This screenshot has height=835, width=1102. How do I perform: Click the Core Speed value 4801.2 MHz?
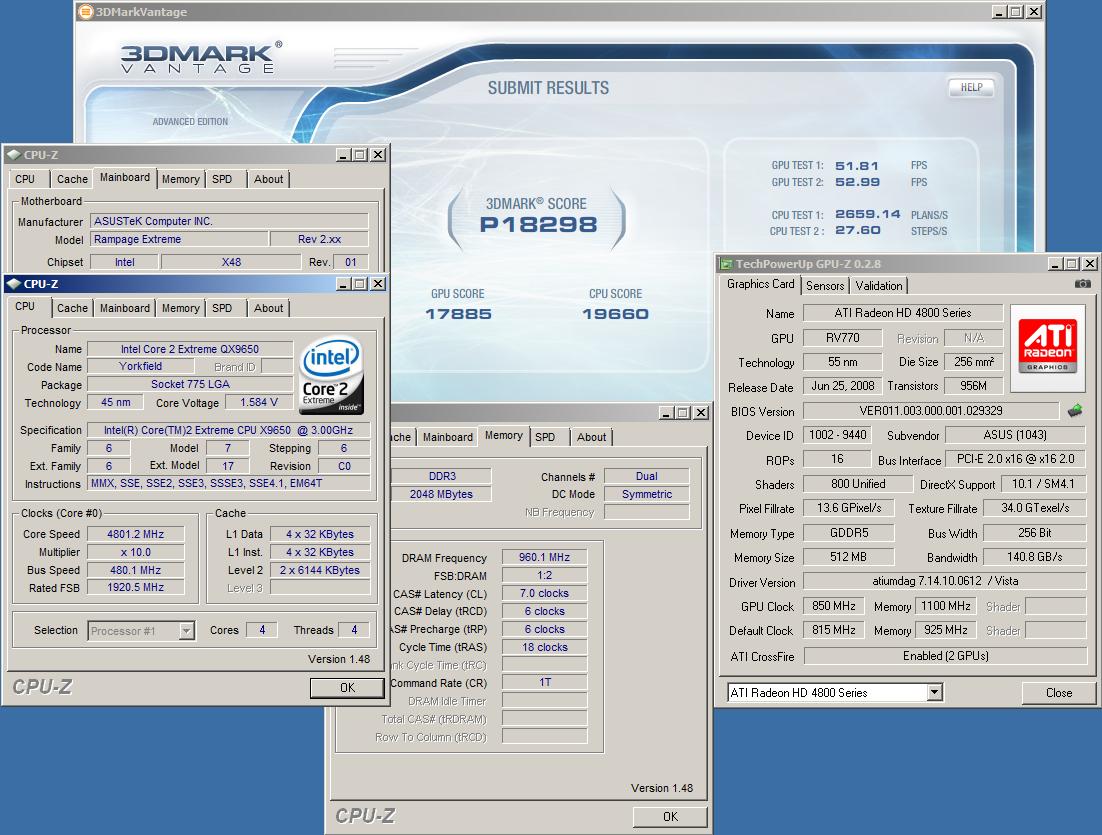coord(136,534)
